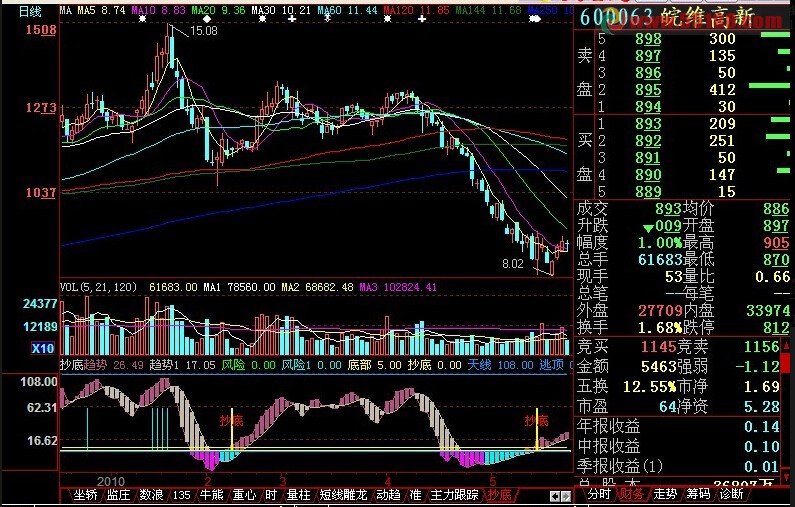
Task: Click the 8.02 low price annotation
Action: pos(513,264)
